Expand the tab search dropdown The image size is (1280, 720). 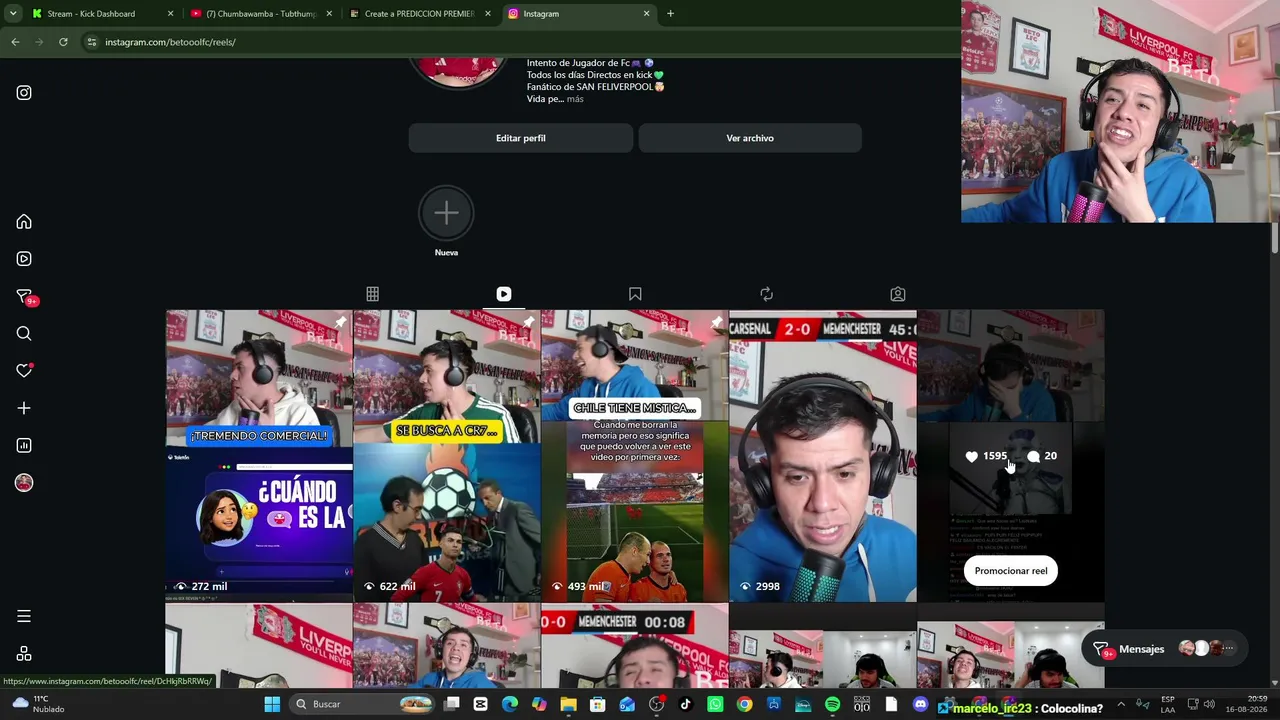coord(13,14)
